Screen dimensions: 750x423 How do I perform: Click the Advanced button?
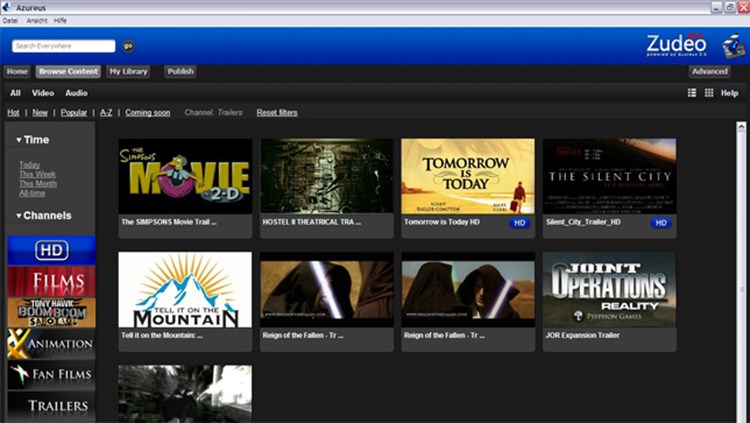(x=709, y=71)
